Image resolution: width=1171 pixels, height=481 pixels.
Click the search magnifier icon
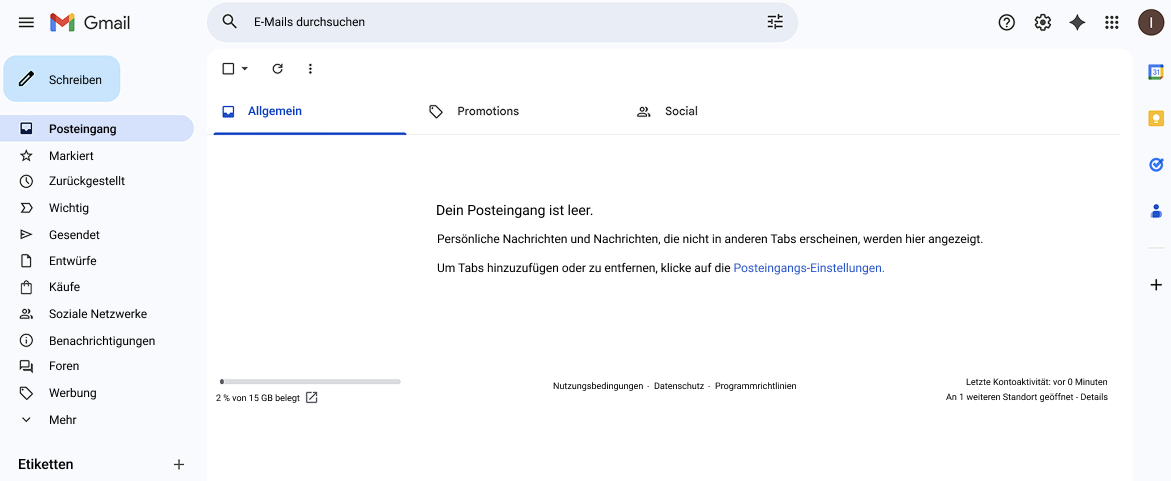tap(229, 22)
